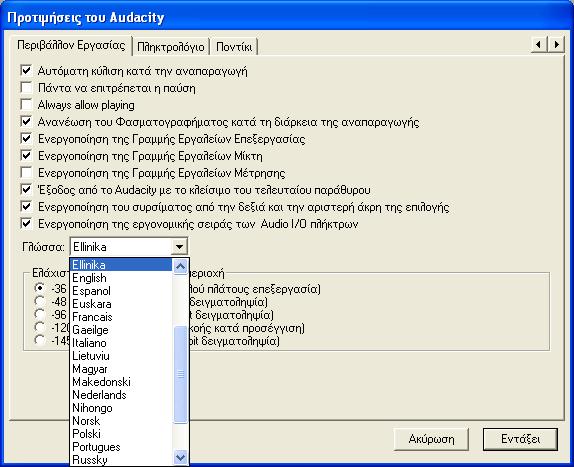Select the -48 dB radio button
The image size is (574, 467).
click(x=40, y=301)
